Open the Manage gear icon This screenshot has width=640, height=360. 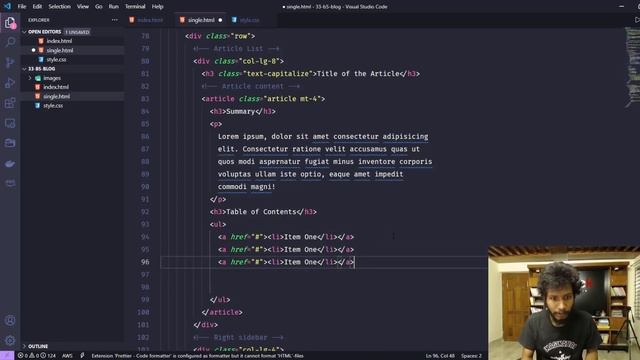coord(10,340)
